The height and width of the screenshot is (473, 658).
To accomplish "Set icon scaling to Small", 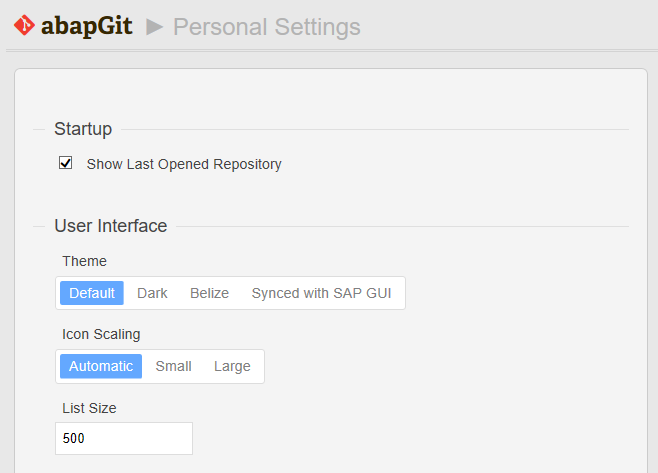I will (173, 366).
